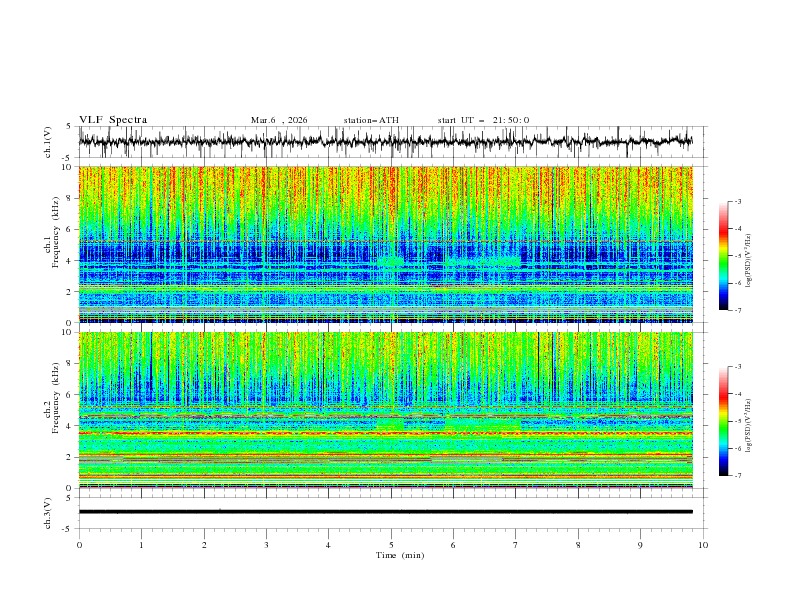792x612 pixels.
Task: Click the time axis tick label "5"
Action: coord(391,545)
